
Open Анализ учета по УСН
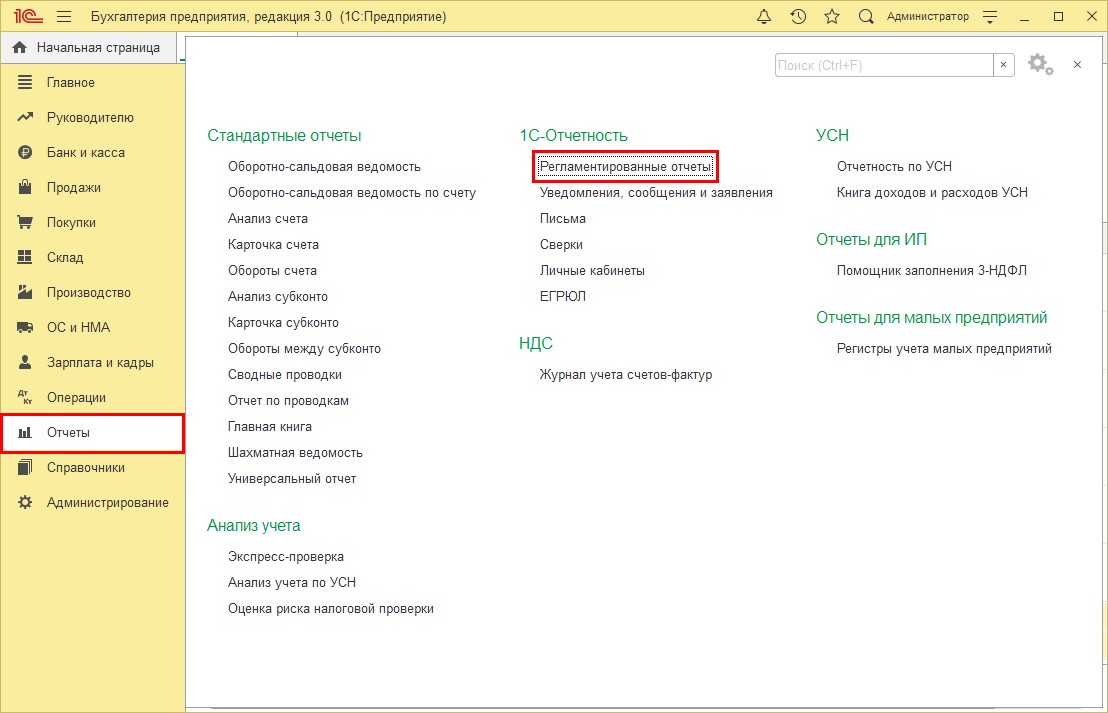tap(292, 582)
